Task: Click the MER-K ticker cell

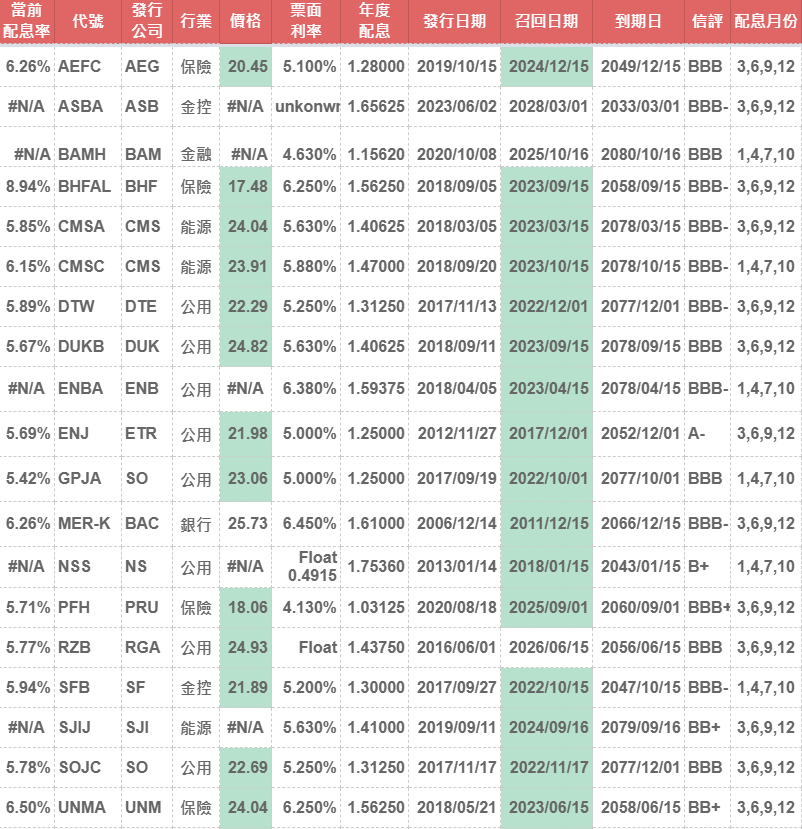Action: [84, 523]
